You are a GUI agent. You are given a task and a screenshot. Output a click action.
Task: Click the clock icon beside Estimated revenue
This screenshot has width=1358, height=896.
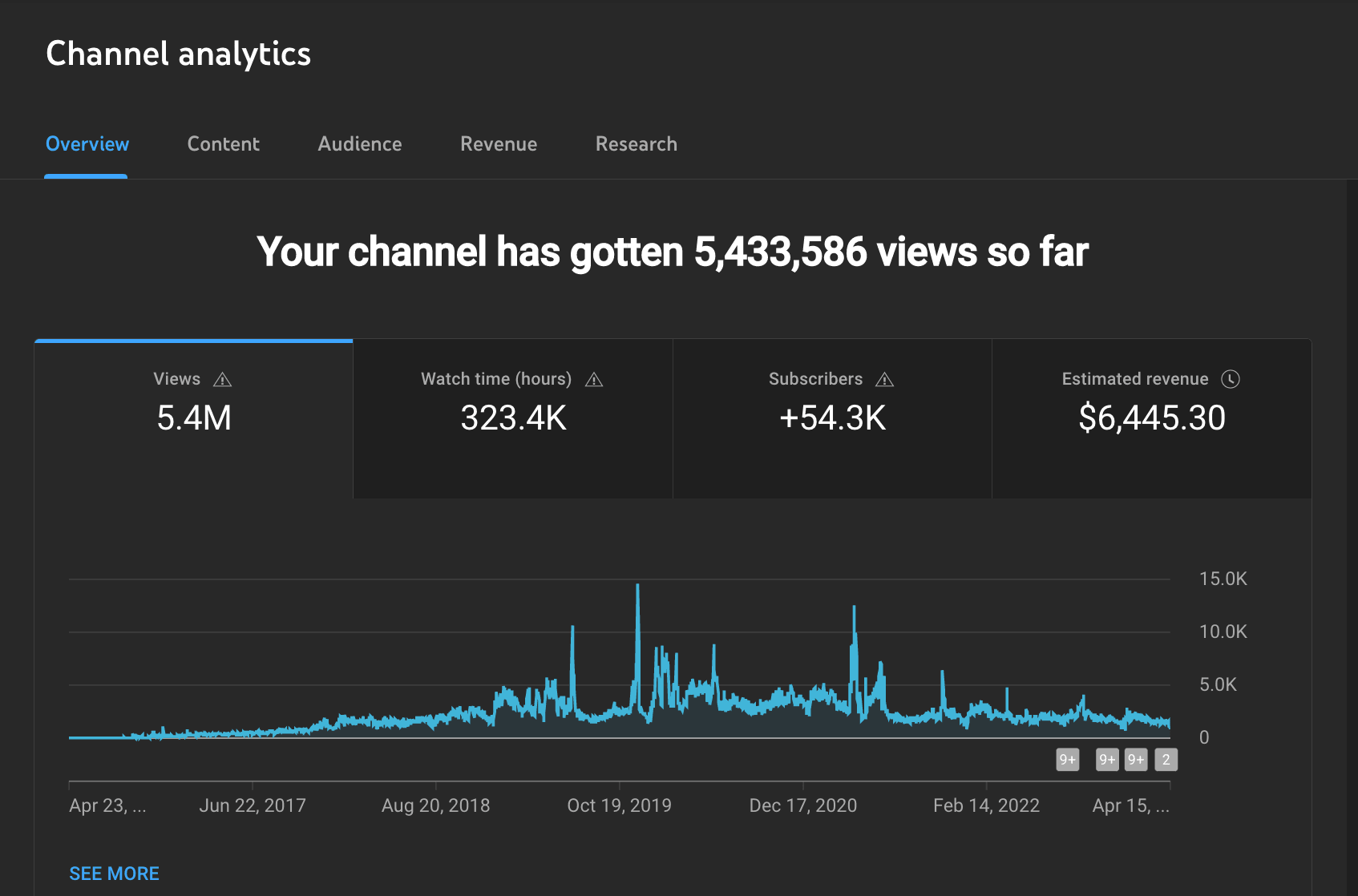coord(1230,379)
